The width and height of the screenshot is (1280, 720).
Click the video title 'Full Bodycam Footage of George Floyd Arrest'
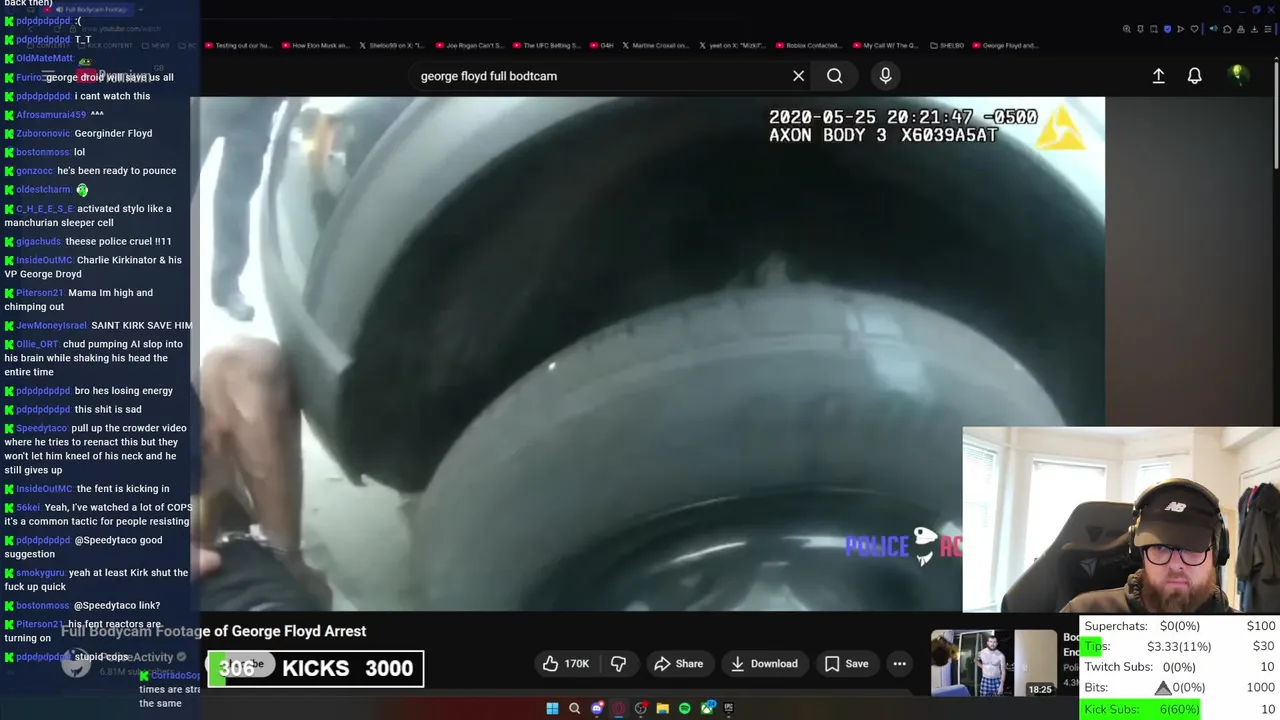[x=213, y=631]
